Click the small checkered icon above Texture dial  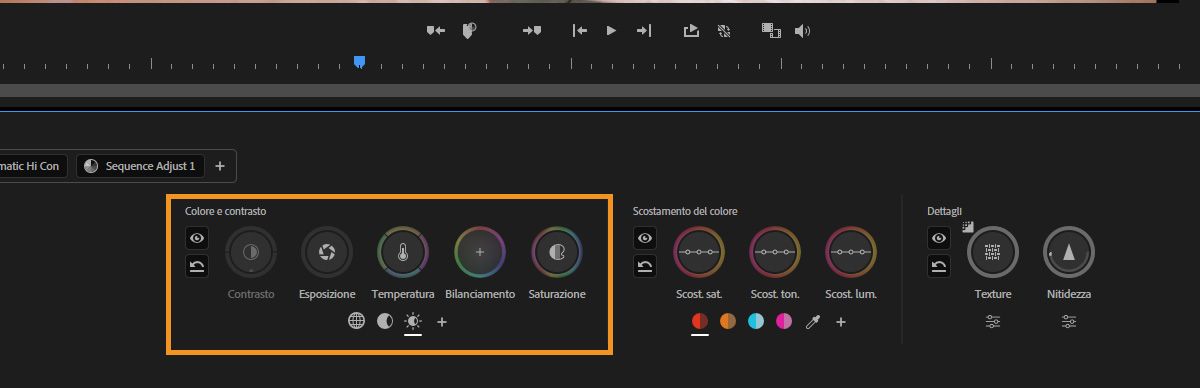968,227
